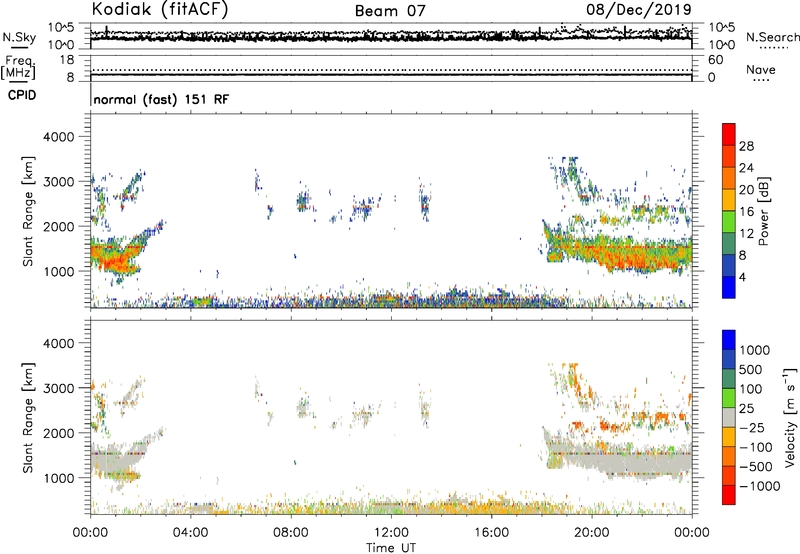Screen dimensions: 800x554
Task: Pick the blue top segment of velocity colorbar
Action: pos(729,340)
